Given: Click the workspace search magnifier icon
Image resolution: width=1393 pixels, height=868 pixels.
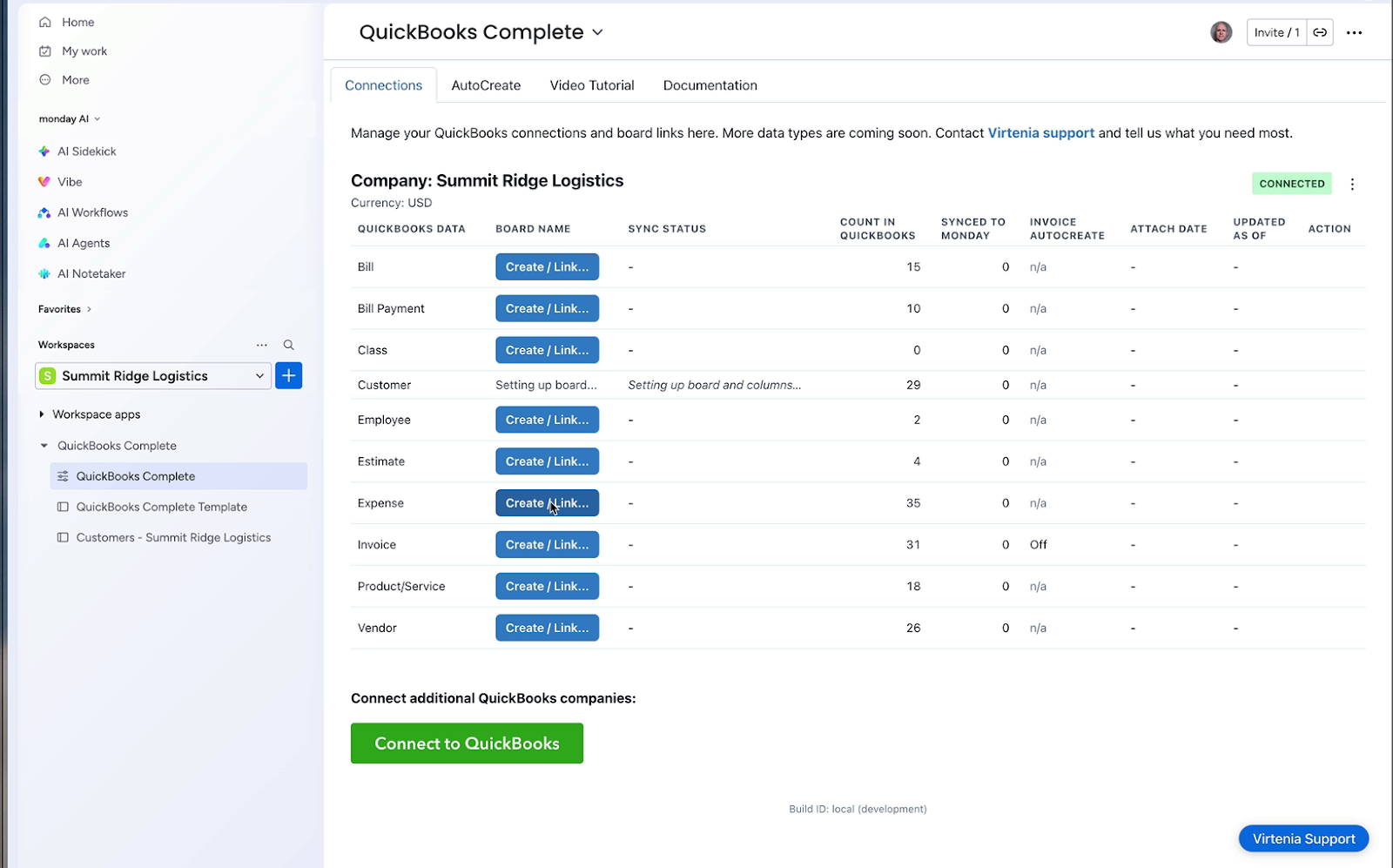Looking at the screenshot, I should 289,345.
